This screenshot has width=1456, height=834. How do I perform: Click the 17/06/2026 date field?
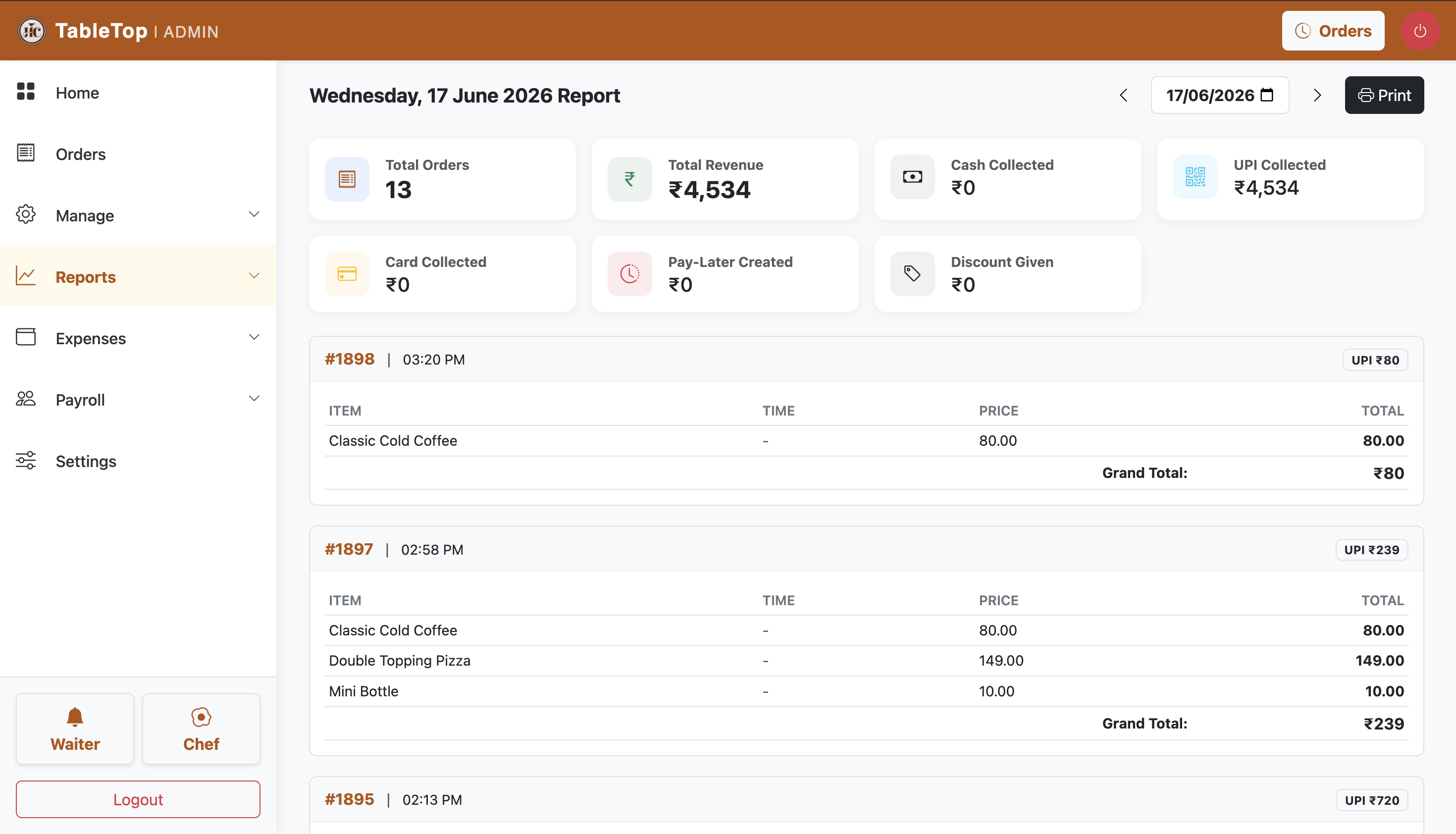coord(1220,95)
